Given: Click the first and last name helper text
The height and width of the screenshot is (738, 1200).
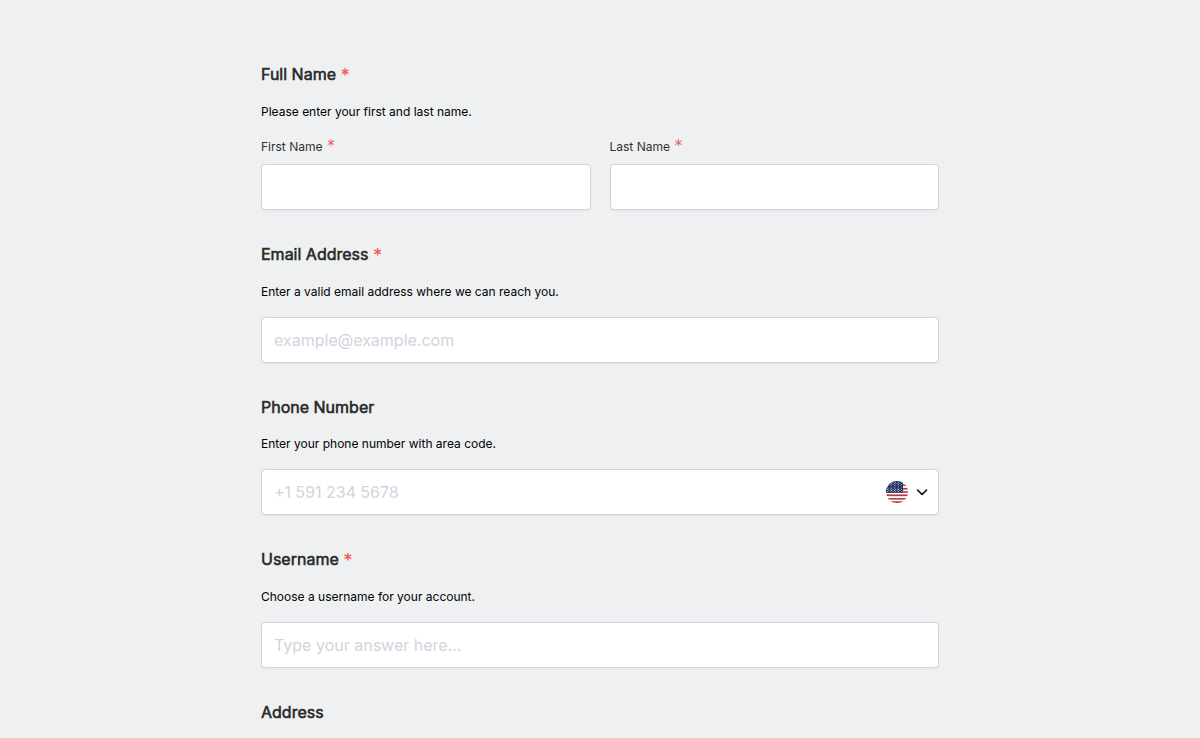Looking at the screenshot, I should [366, 111].
